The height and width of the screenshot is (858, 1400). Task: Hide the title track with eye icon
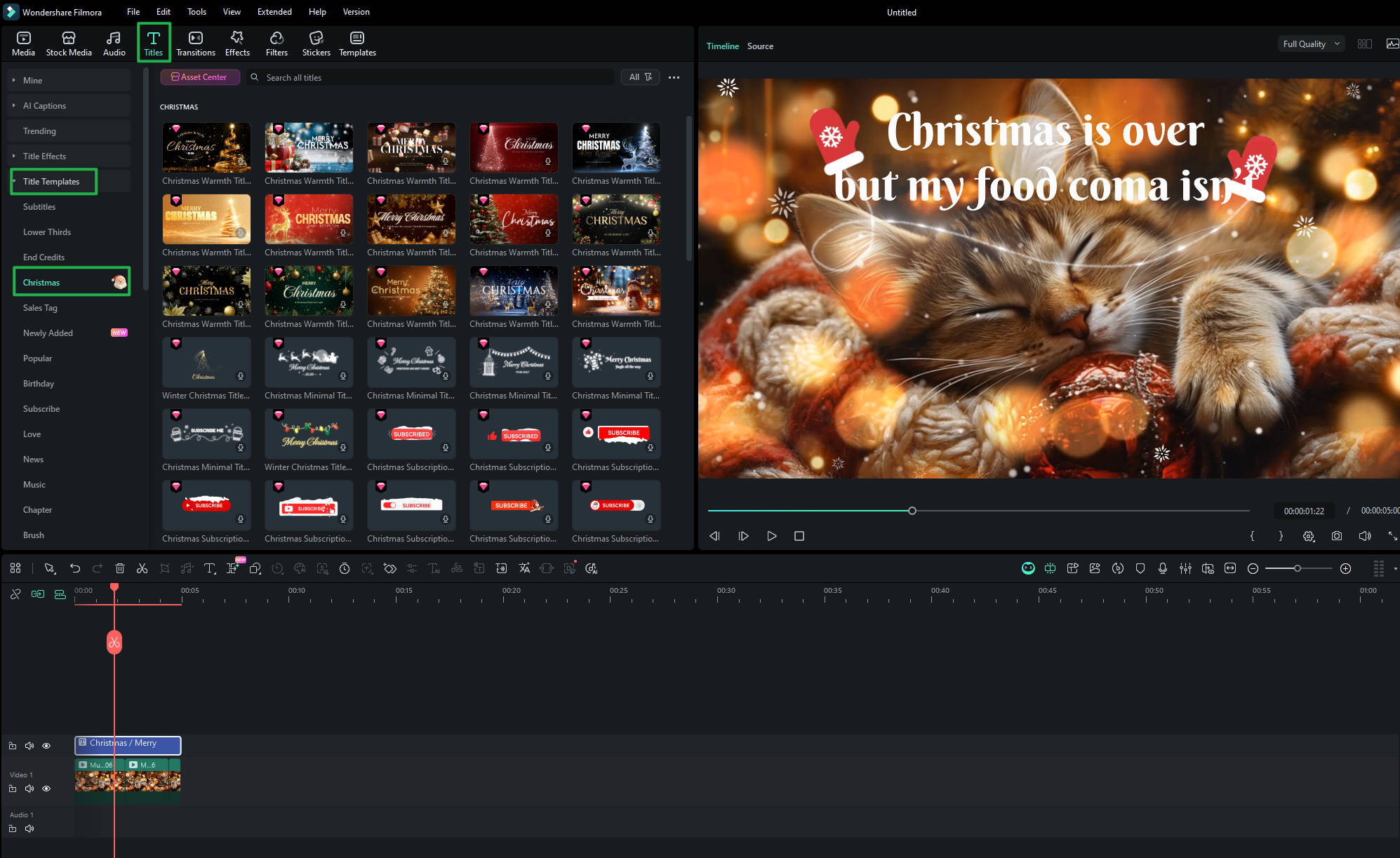pyautogui.click(x=46, y=746)
